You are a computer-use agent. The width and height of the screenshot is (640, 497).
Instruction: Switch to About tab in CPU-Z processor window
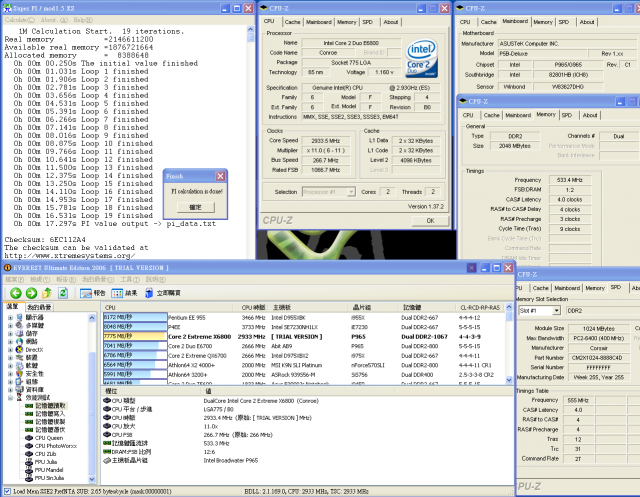[391, 22]
